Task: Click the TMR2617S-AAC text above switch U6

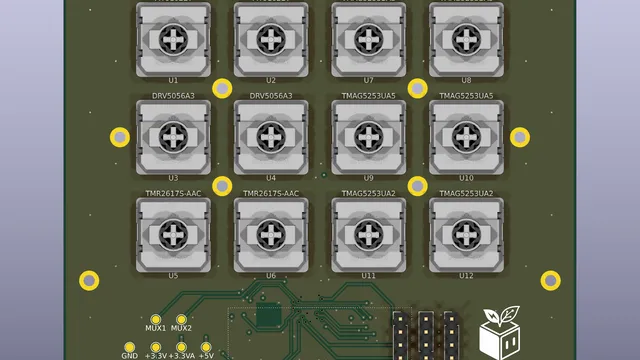Action: point(271,193)
